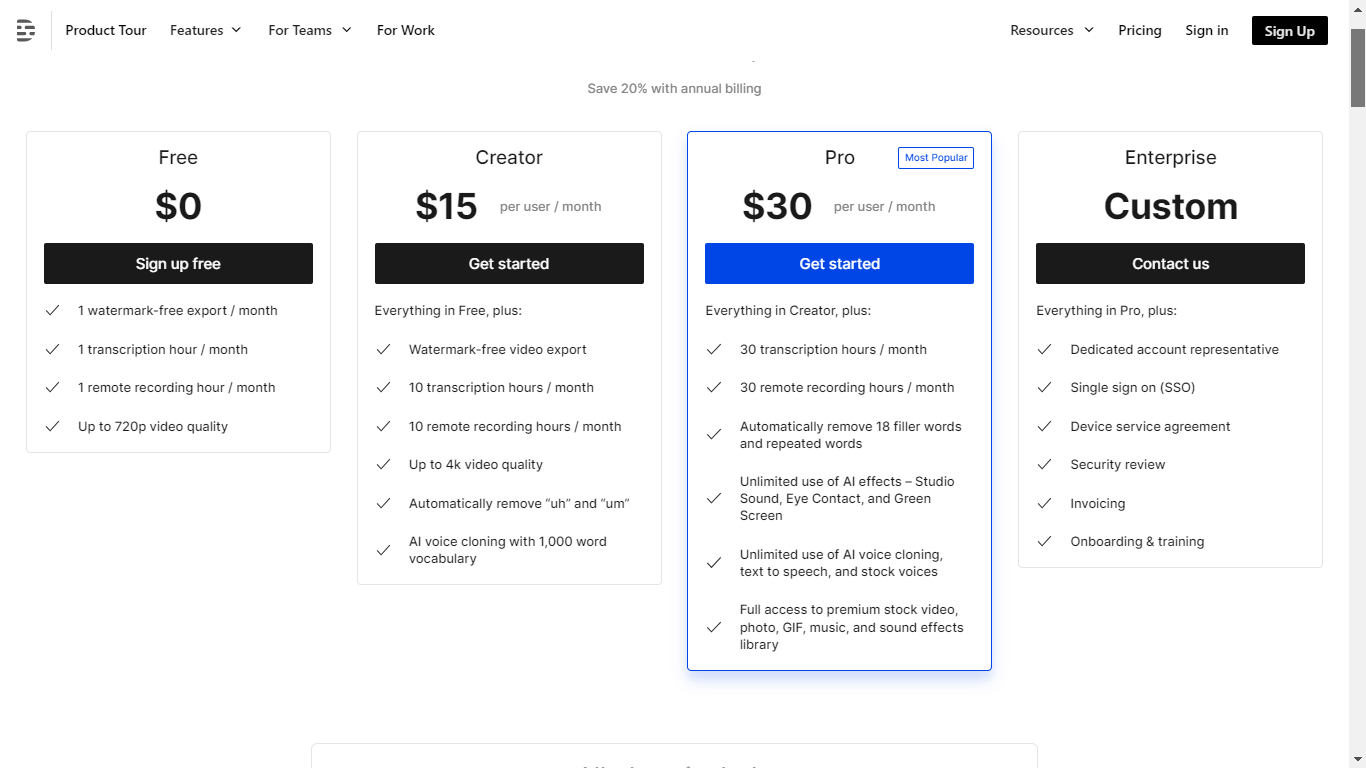Click the checkmark beside "Up to 720p video quality"

[53, 426]
